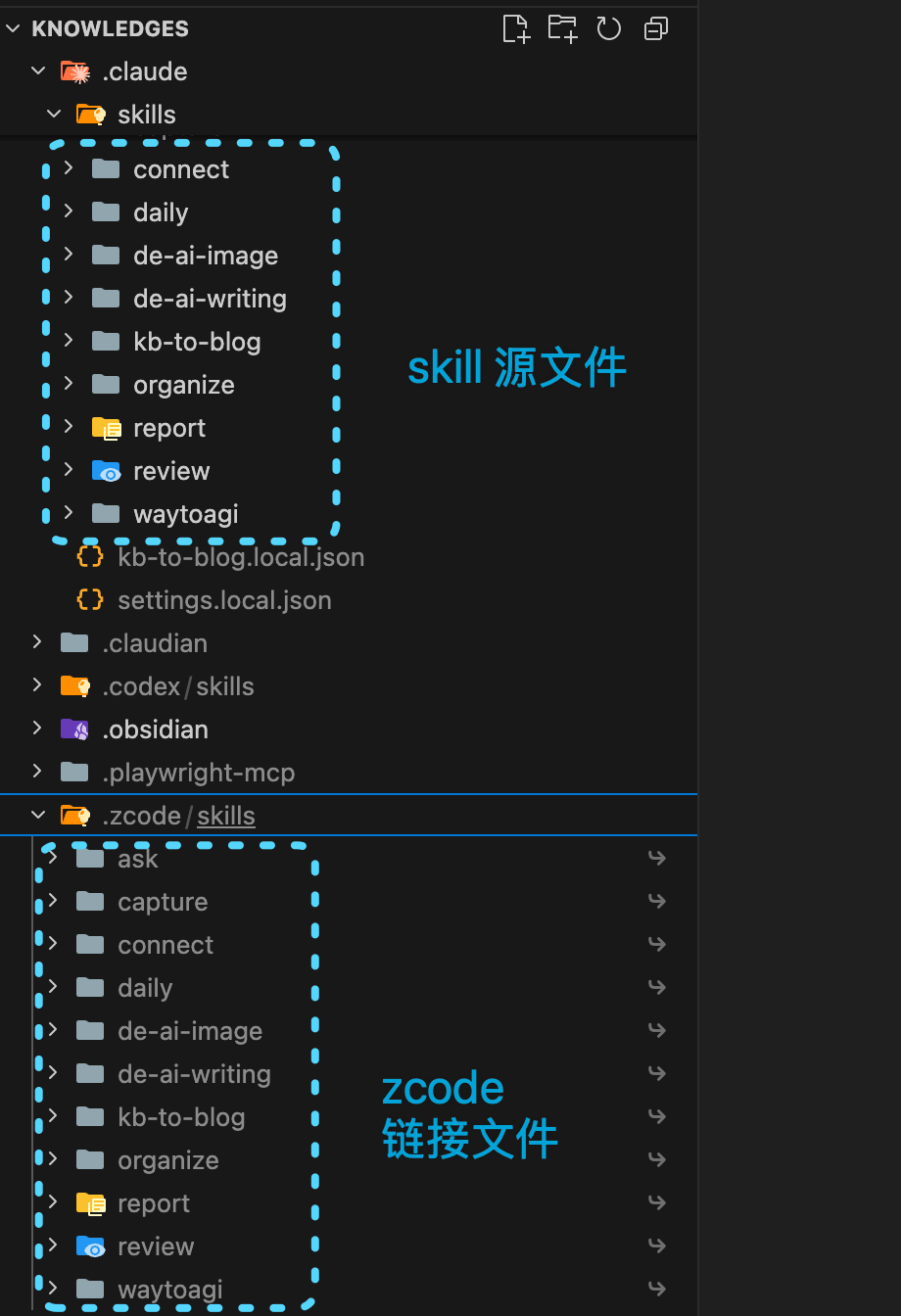Expand the waytoagi folder under .claude skills

(x=69, y=513)
